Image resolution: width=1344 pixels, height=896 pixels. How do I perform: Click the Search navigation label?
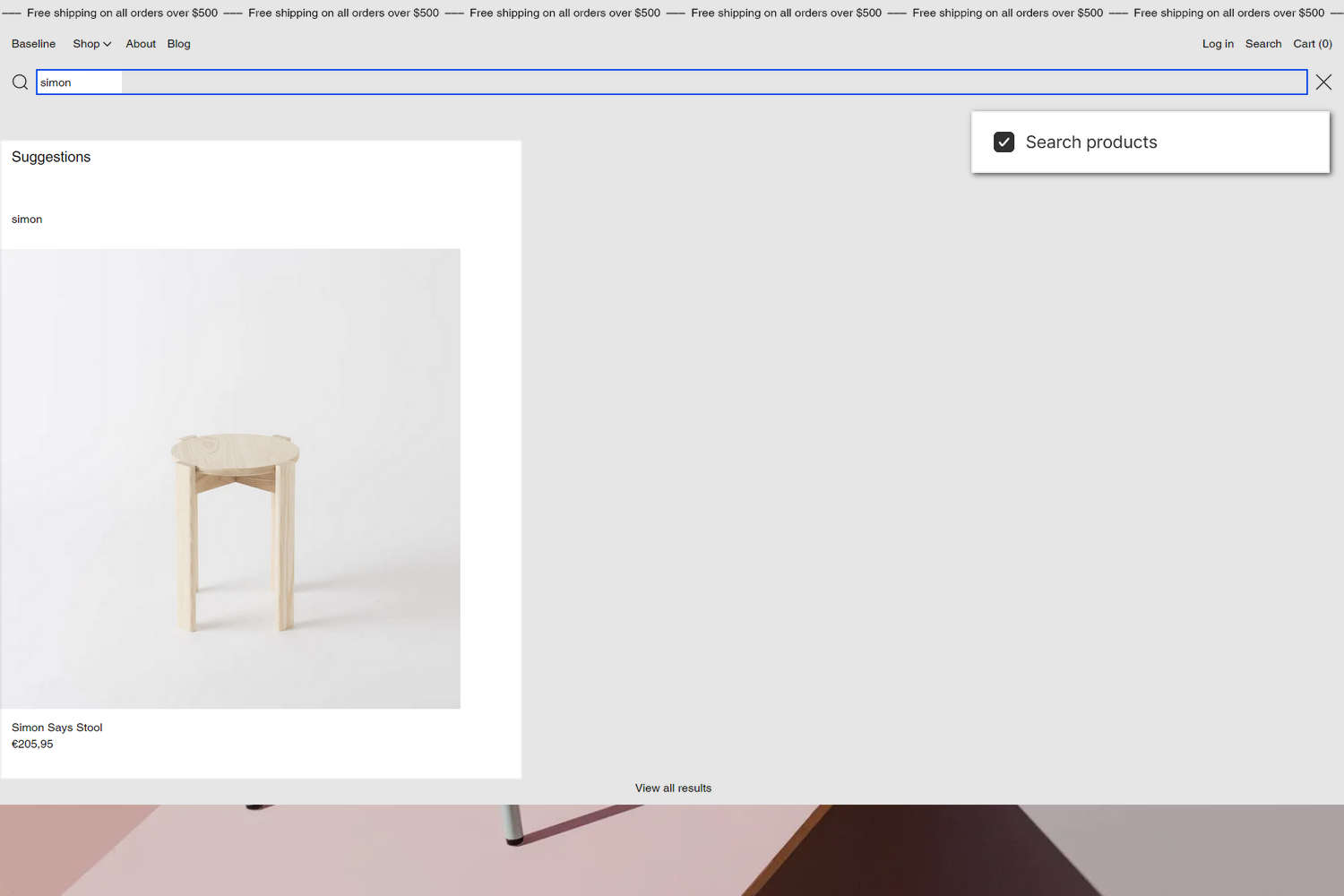click(1263, 44)
